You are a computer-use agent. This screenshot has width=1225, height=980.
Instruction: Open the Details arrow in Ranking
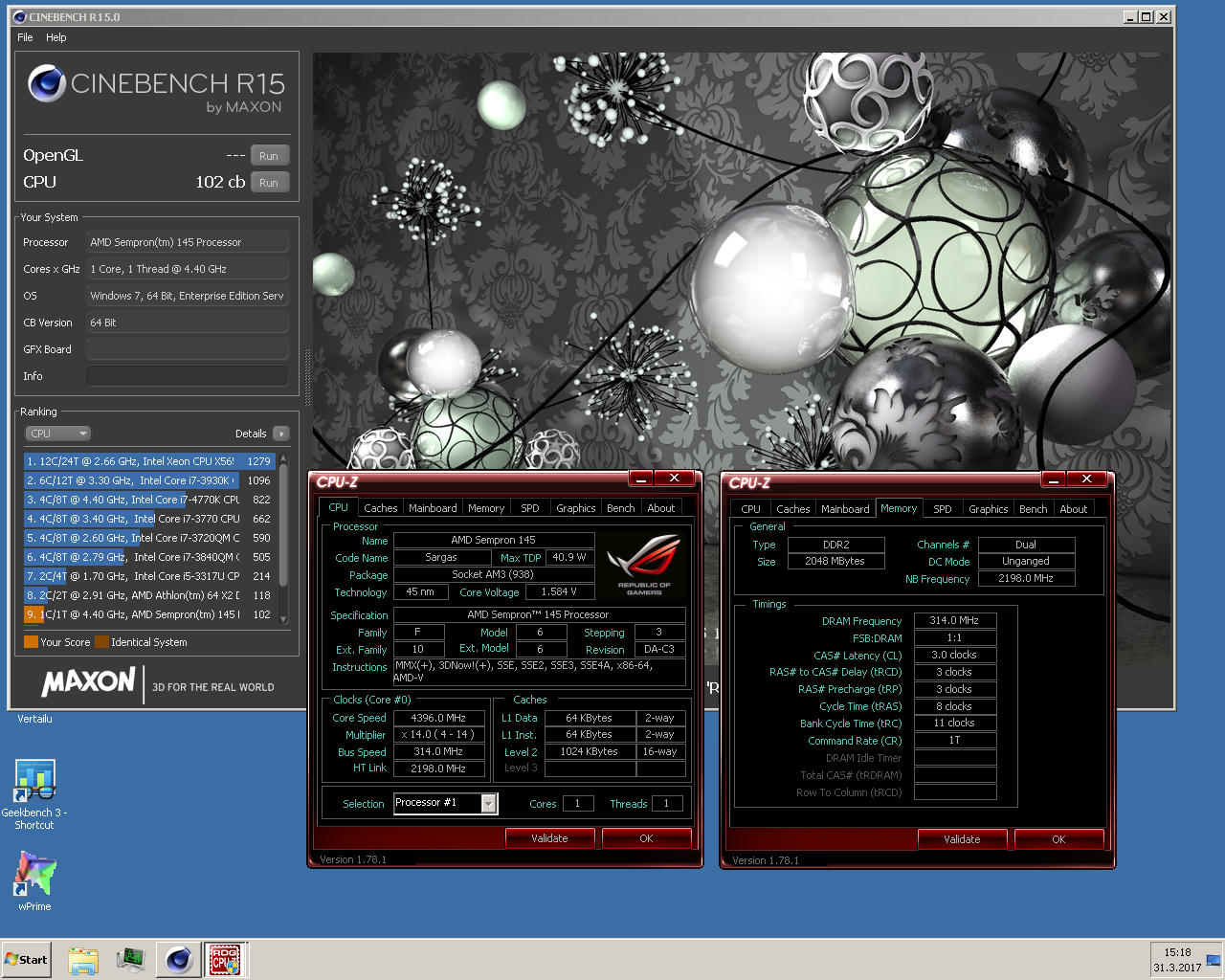(280, 434)
